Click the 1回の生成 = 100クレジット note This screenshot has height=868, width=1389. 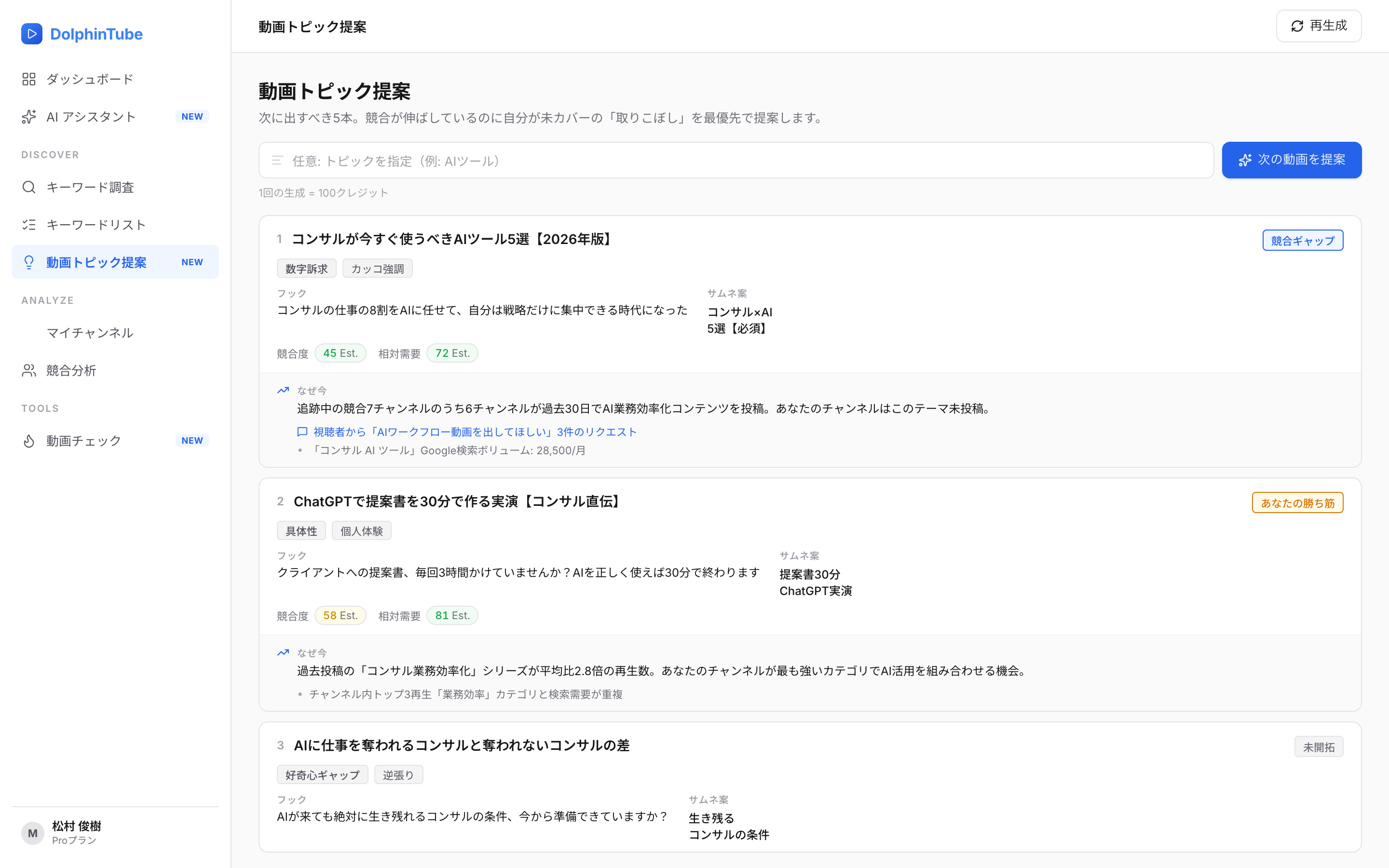tap(323, 193)
